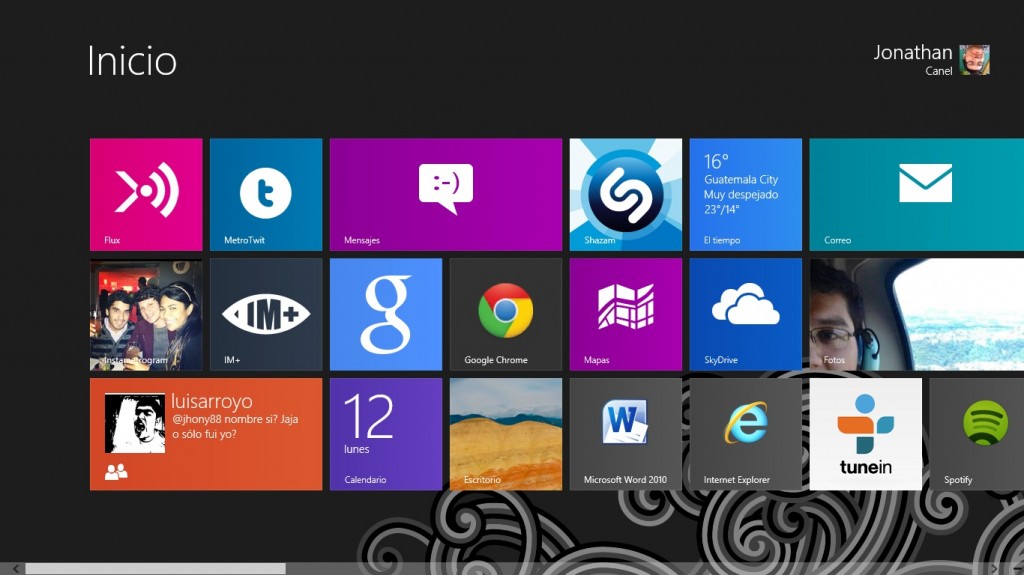Click the "Muy despejado" weather condition
Image resolution: width=1024 pixels, height=575 pixels.
[741, 194]
